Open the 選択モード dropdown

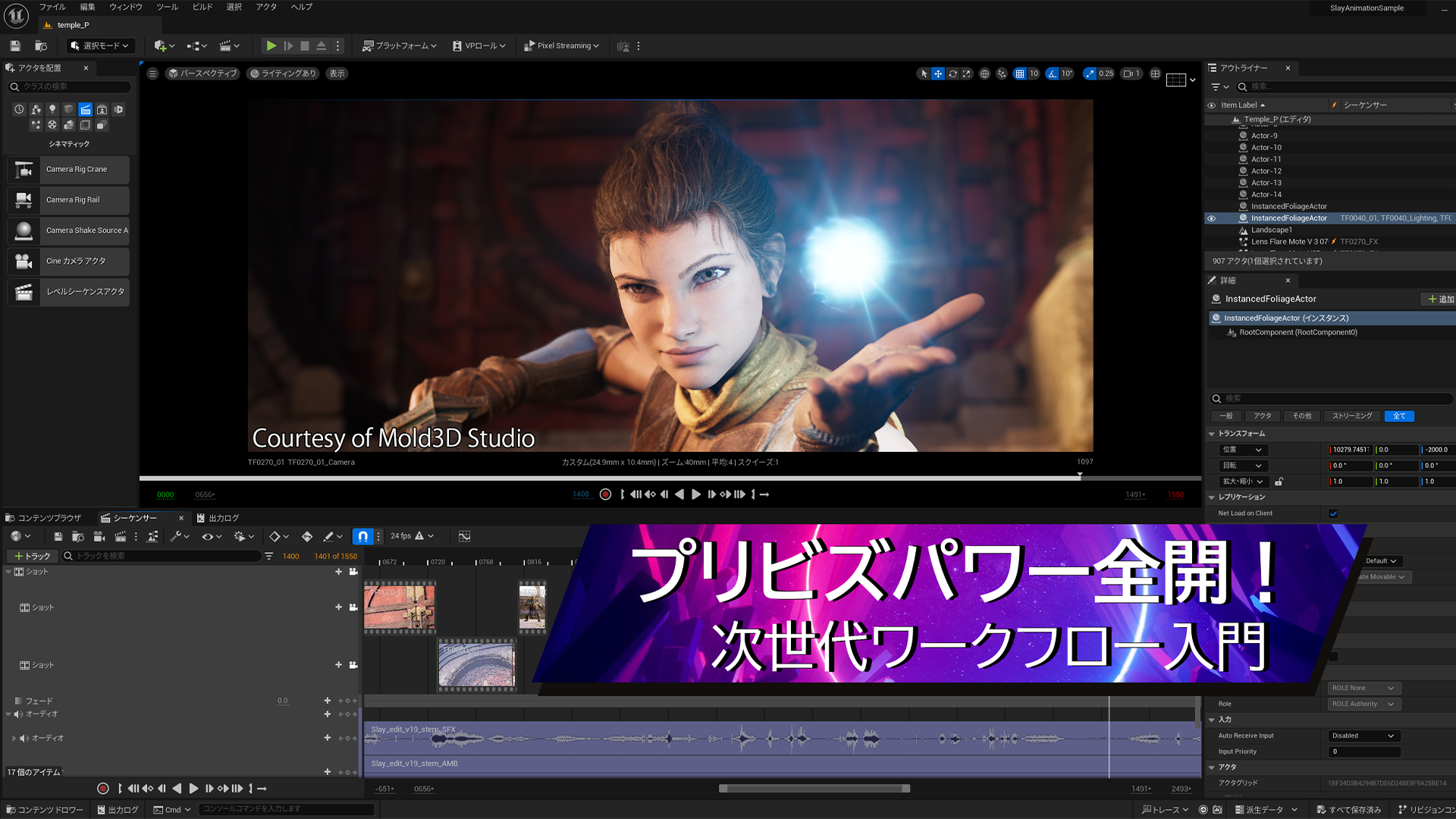click(102, 45)
